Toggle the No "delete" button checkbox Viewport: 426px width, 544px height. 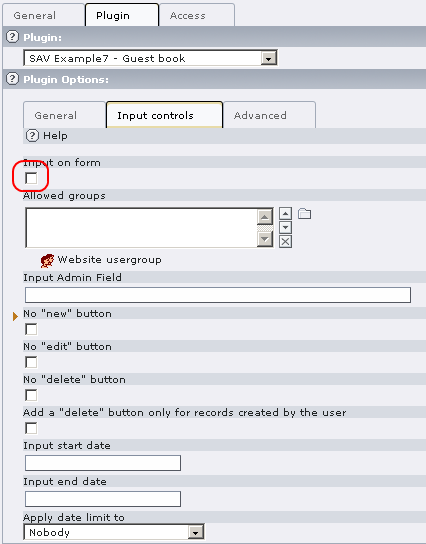click(31, 395)
